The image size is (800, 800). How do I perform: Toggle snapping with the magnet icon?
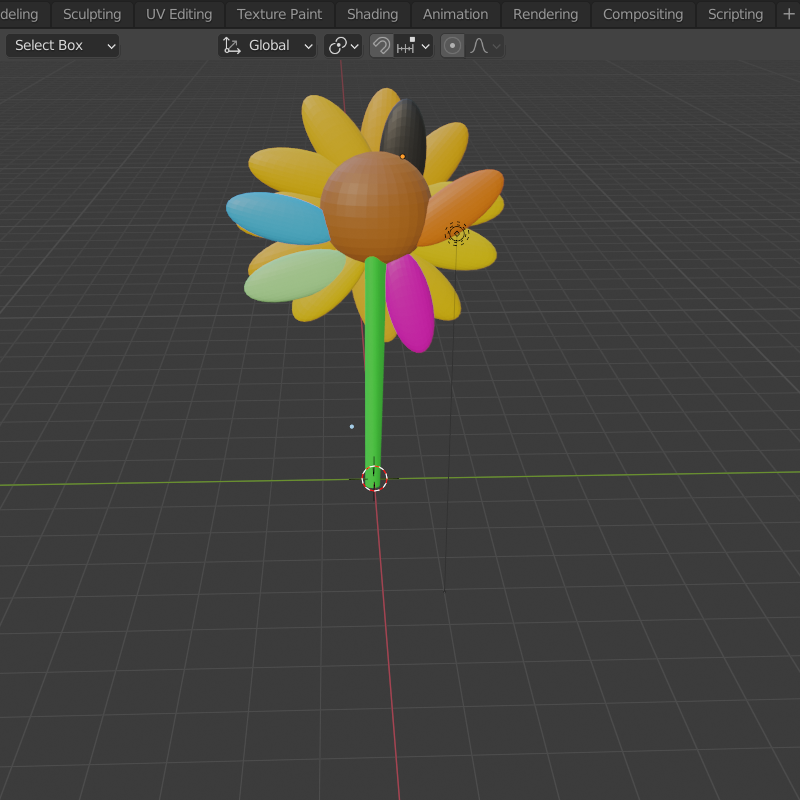click(381, 46)
